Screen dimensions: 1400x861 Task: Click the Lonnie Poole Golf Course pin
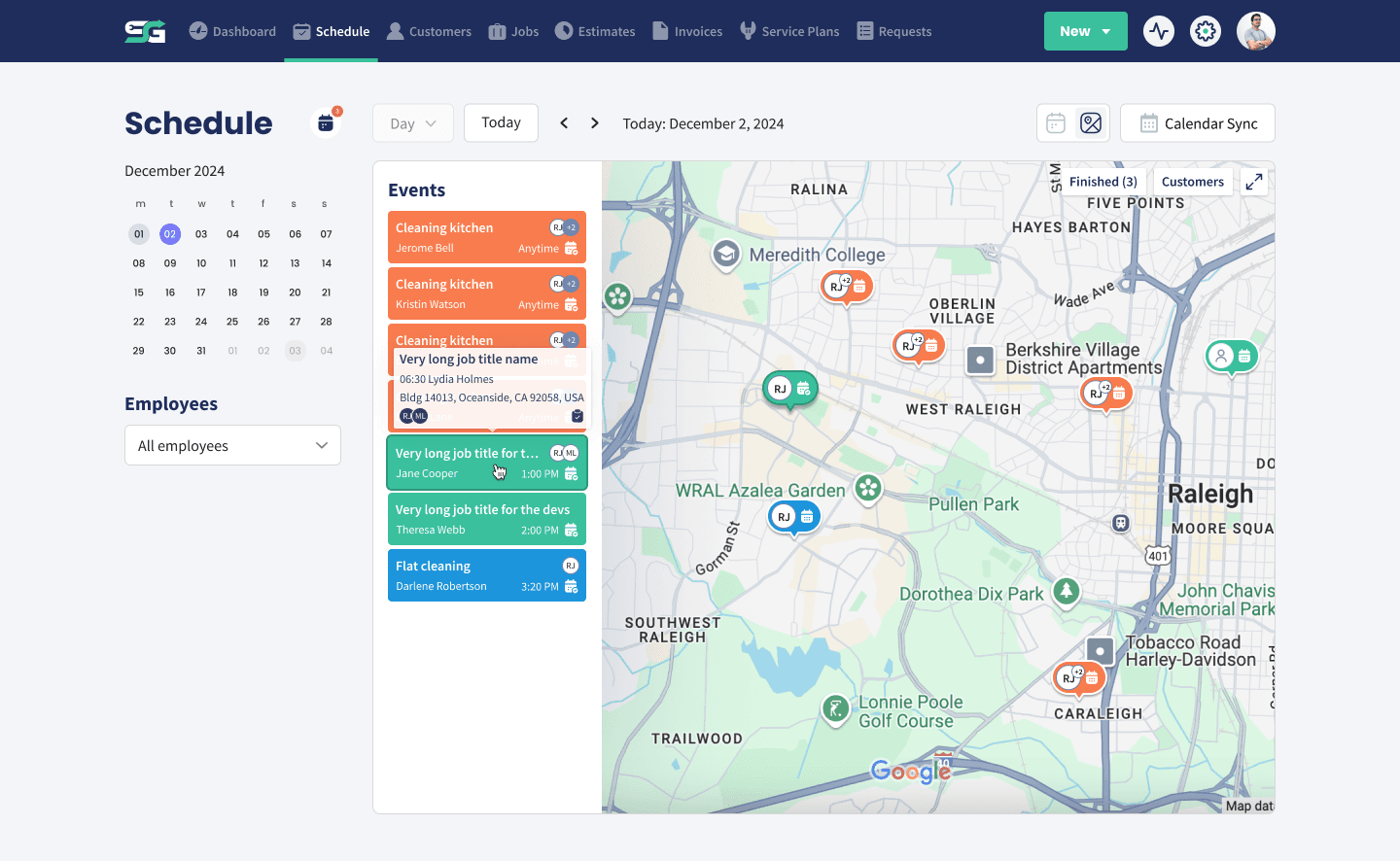click(835, 709)
